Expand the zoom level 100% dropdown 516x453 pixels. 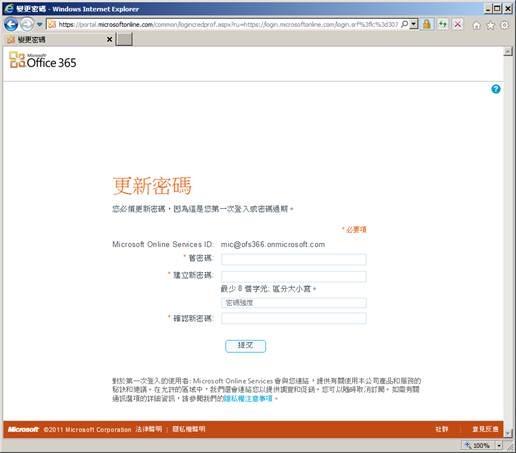(499, 445)
